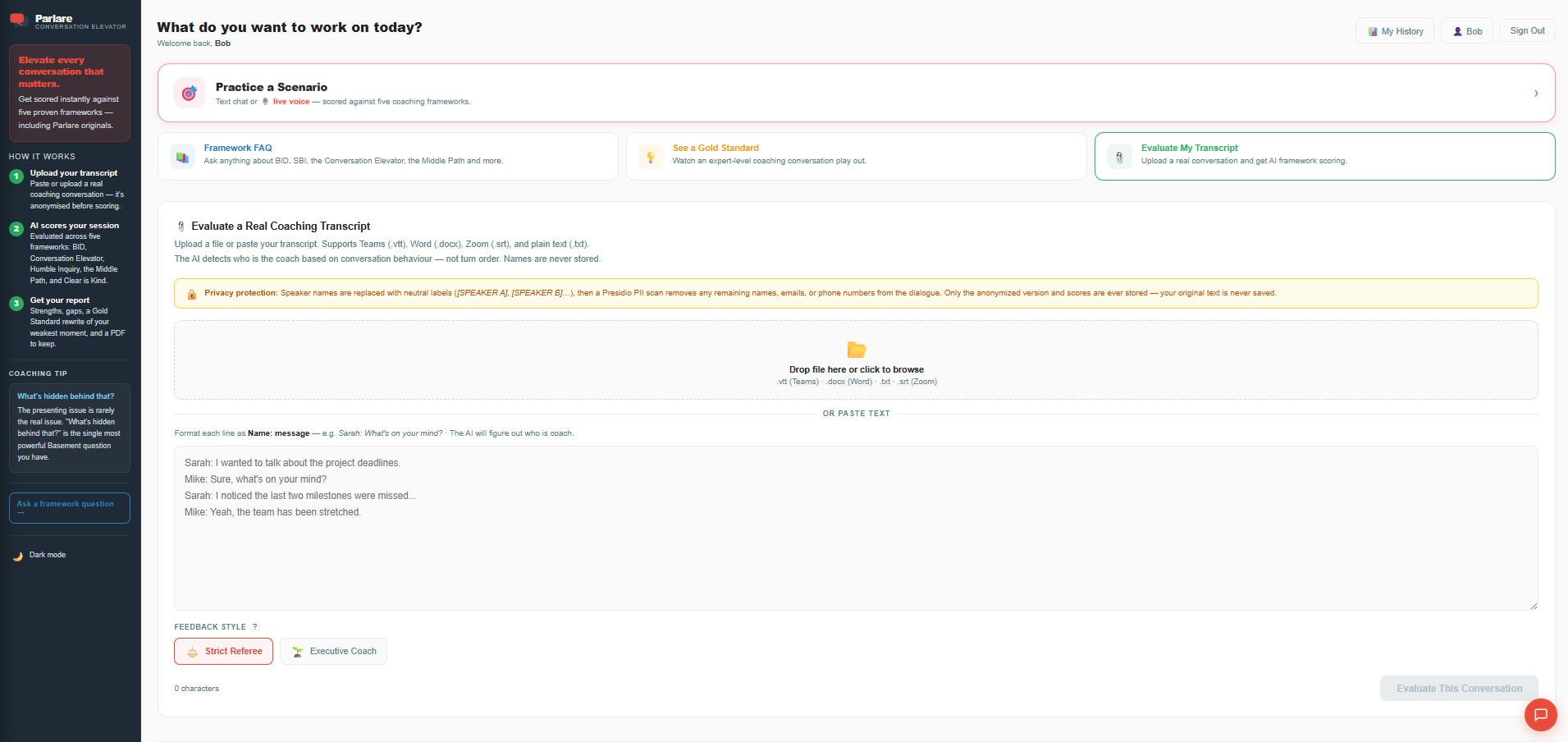Click Ask a framework question link

tap(70, 508)
